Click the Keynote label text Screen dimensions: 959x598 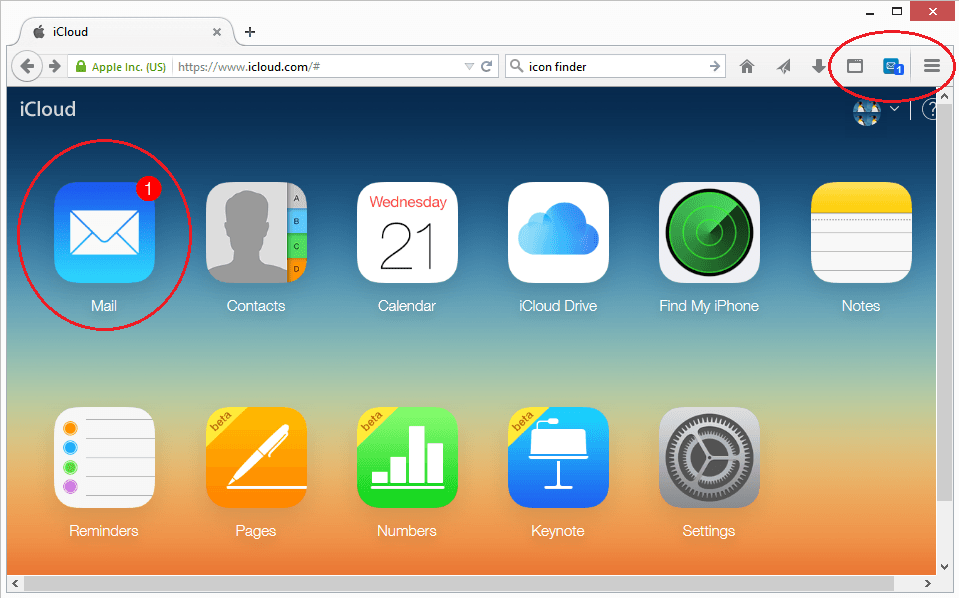558,531
